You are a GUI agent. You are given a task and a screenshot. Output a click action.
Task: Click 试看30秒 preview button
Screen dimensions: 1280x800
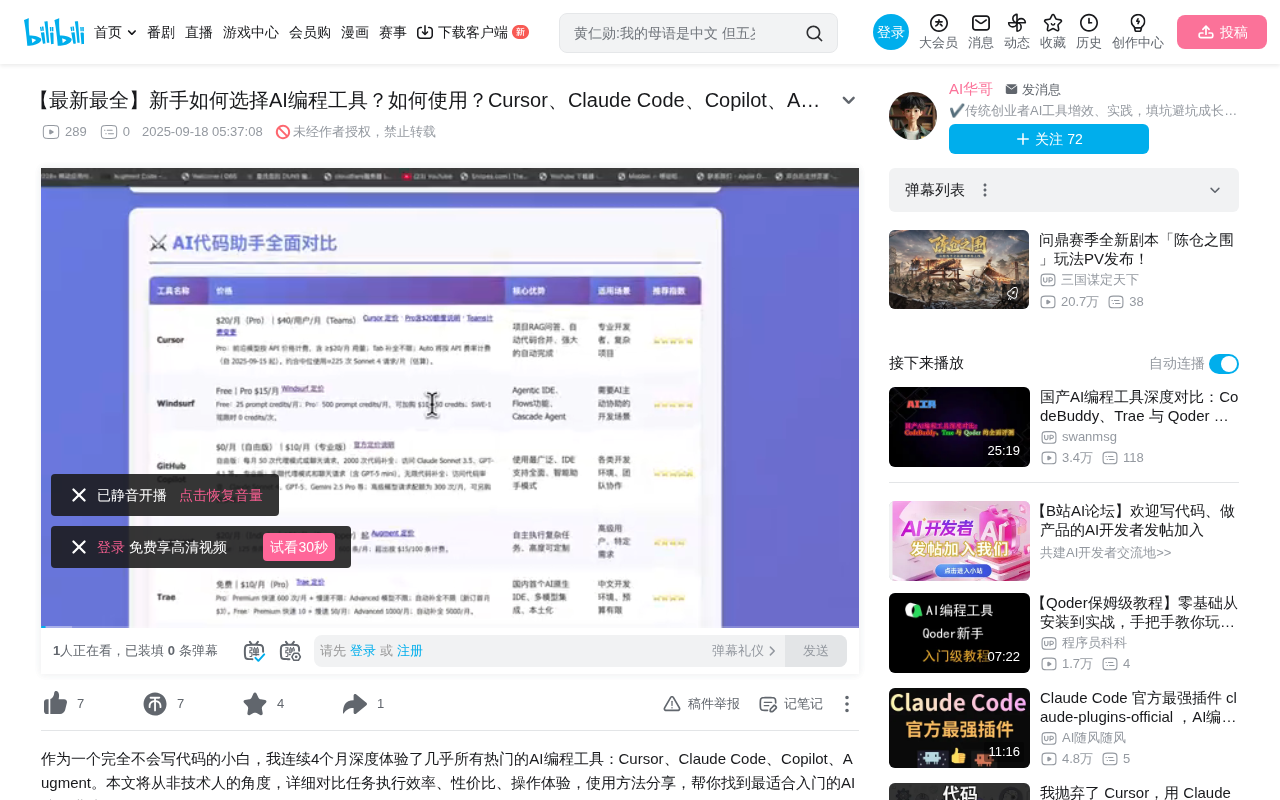tap(299, 547)
